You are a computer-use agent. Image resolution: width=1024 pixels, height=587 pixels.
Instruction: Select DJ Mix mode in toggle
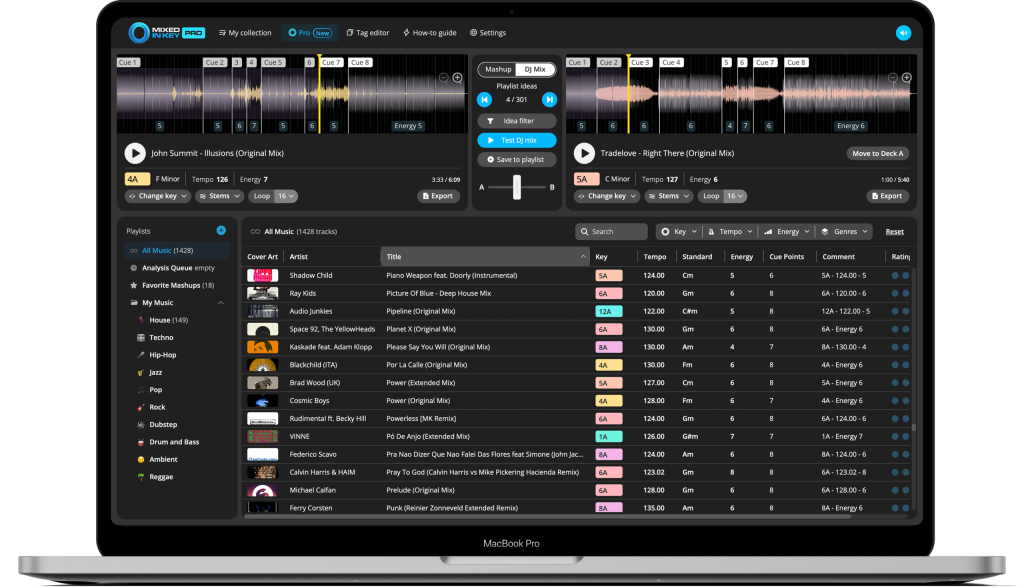coord(533,69)
